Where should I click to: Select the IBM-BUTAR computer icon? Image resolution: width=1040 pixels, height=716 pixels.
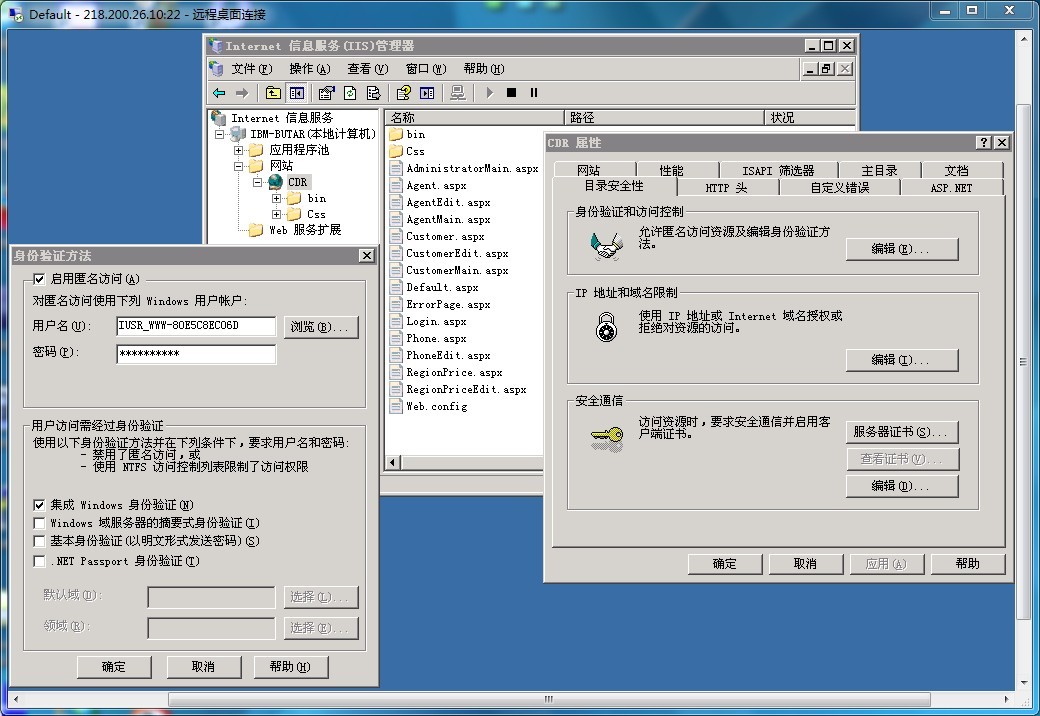click(238, 134)
